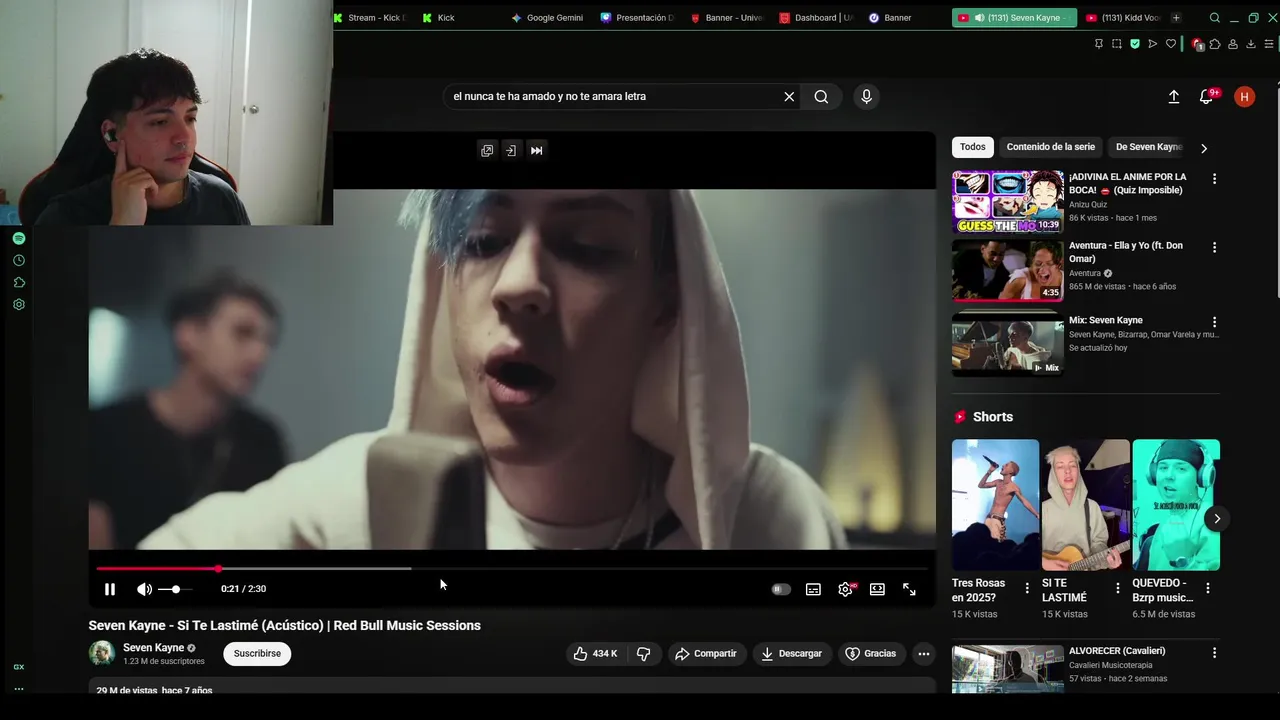The height and width of the screenshot is (720, 1280).
Task: Open 'Aventura - Ella y Yo' video title
Action: click(x=1126, y=252)
